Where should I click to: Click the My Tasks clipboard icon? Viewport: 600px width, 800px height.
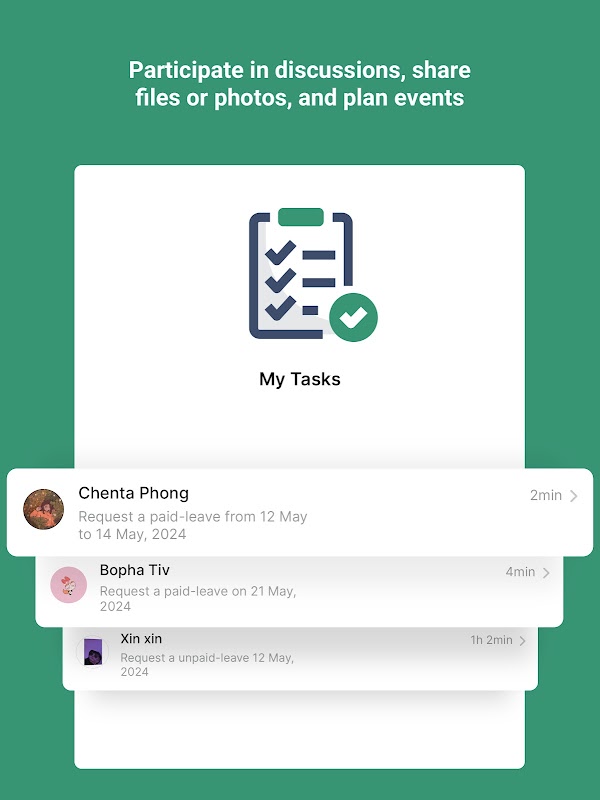pyautogui.click(x=313, y=274)
